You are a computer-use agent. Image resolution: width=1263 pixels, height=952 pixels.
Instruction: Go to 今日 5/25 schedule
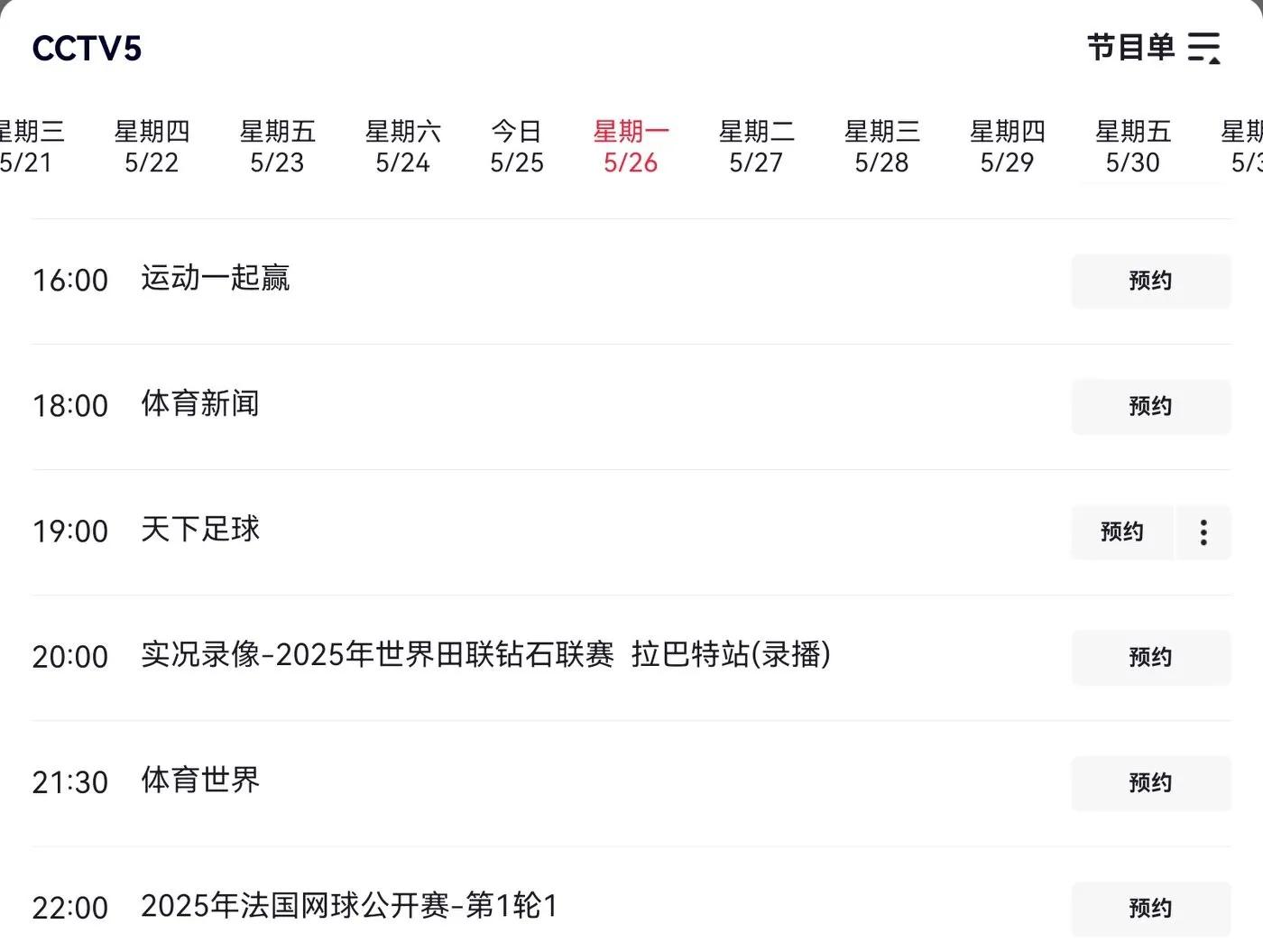point(517,146)
